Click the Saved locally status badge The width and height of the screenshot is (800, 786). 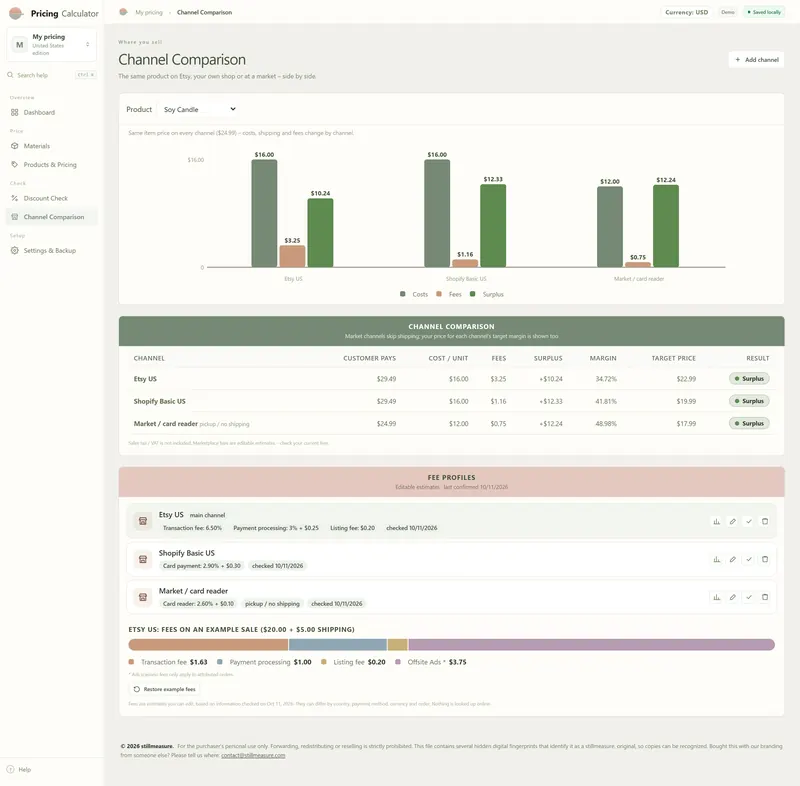pos(764,12)
